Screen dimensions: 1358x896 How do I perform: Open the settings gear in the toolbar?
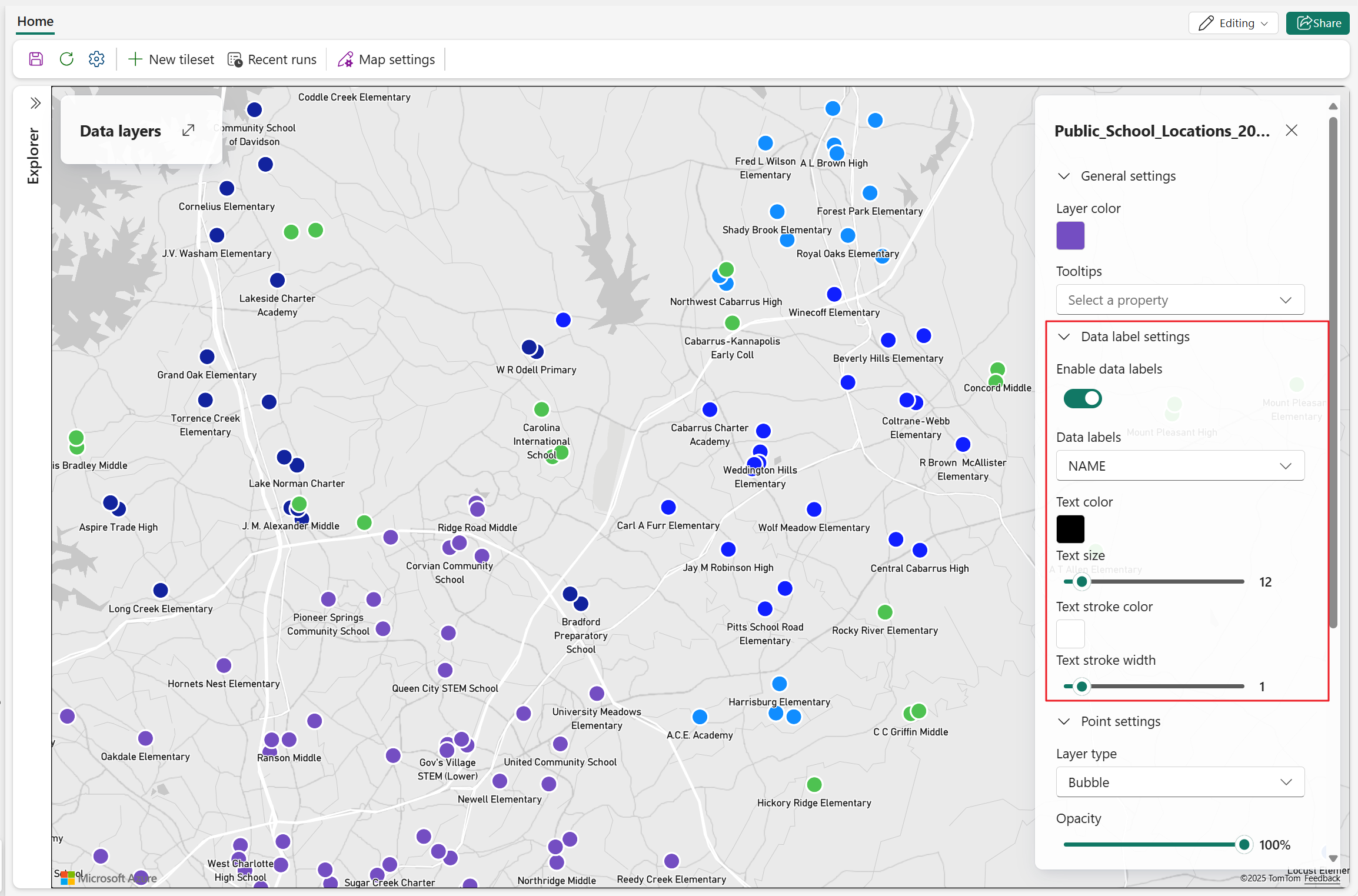(96, 59)
